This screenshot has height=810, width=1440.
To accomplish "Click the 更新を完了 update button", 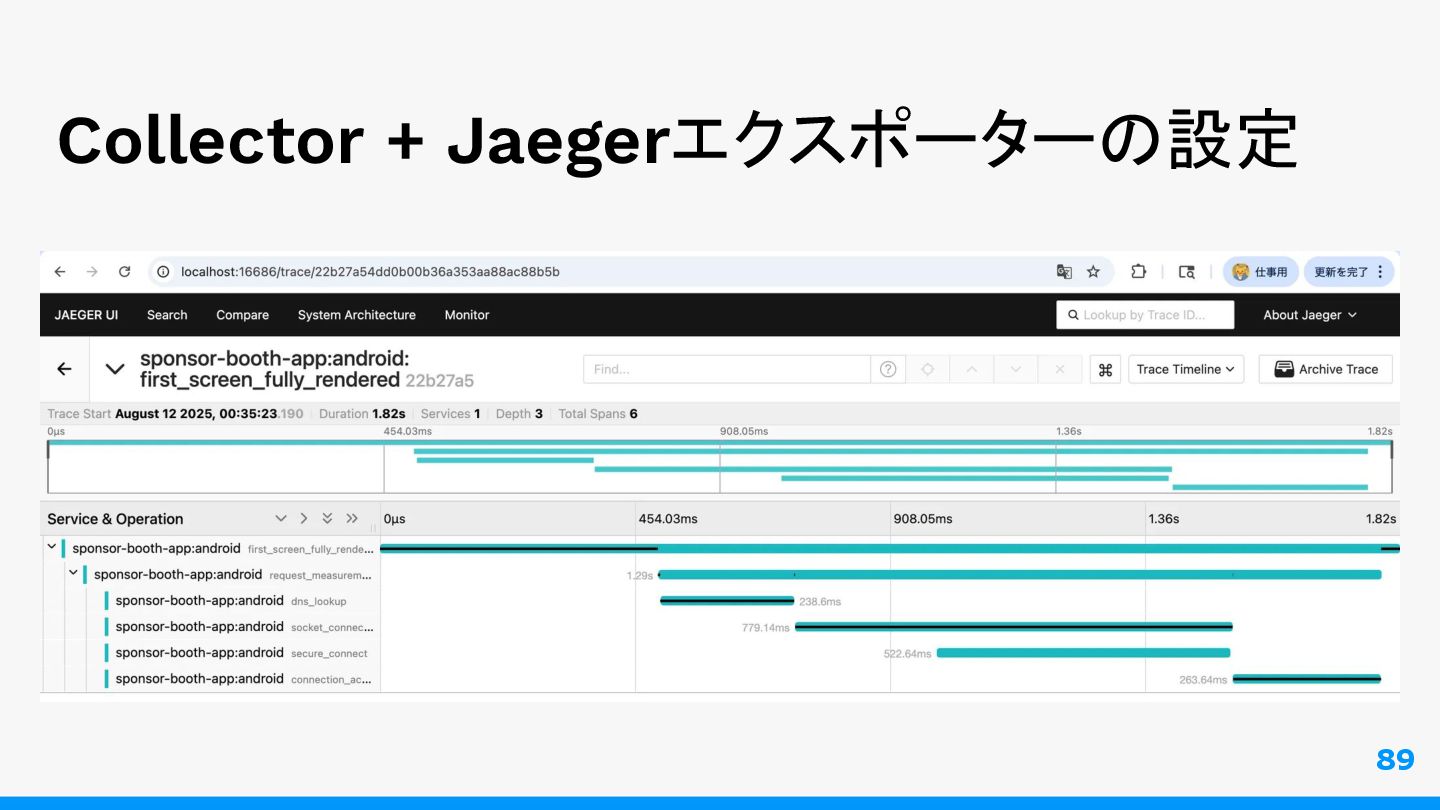I will point(1349,272).
